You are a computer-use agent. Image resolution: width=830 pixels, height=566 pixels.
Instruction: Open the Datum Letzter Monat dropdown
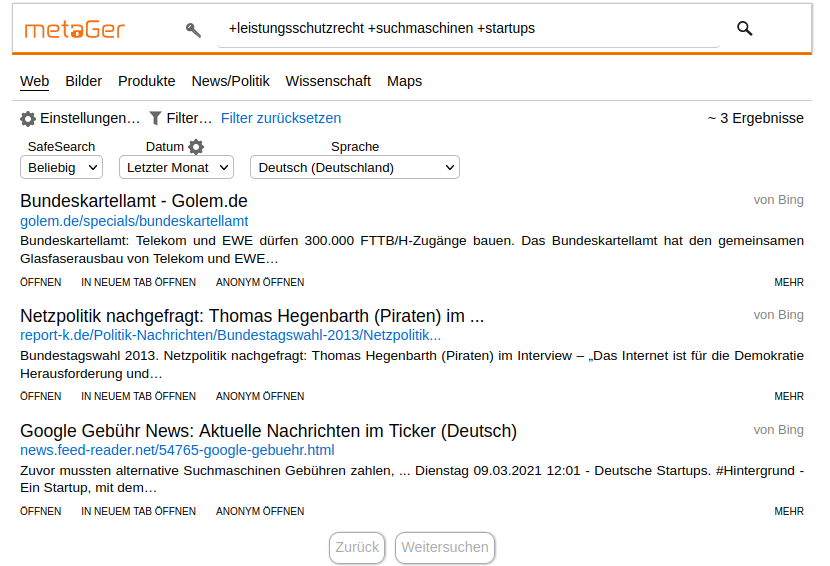pyautogui.click(x=176, y=168)
